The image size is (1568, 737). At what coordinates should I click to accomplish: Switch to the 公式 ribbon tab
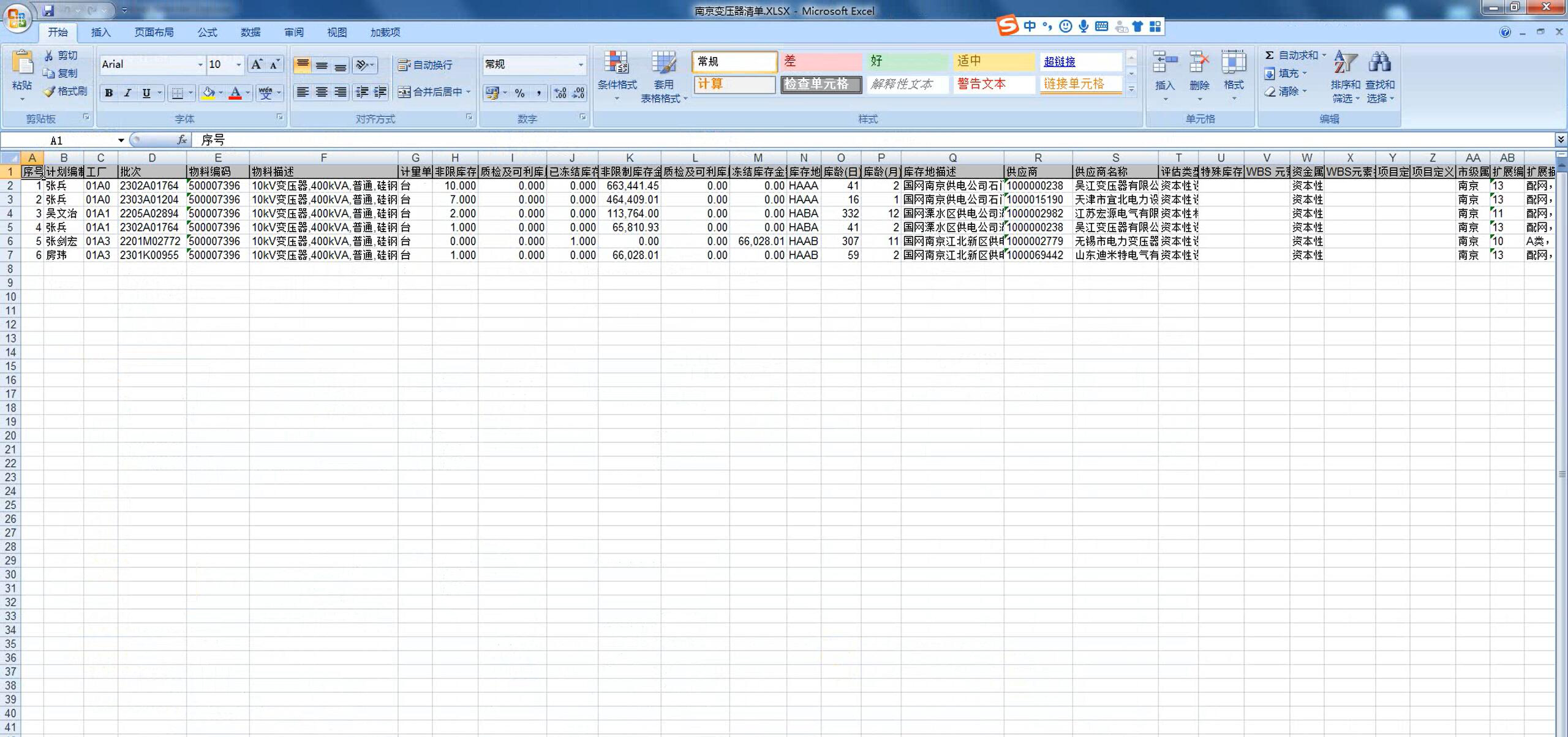207,32
